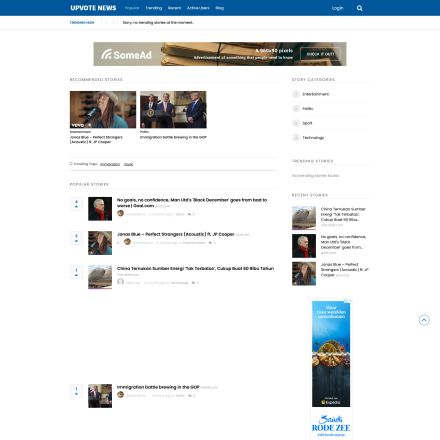Open the Recent menu item
This screenshot has width=440, height=440.
pyautogui.click(x=174, y=8)
